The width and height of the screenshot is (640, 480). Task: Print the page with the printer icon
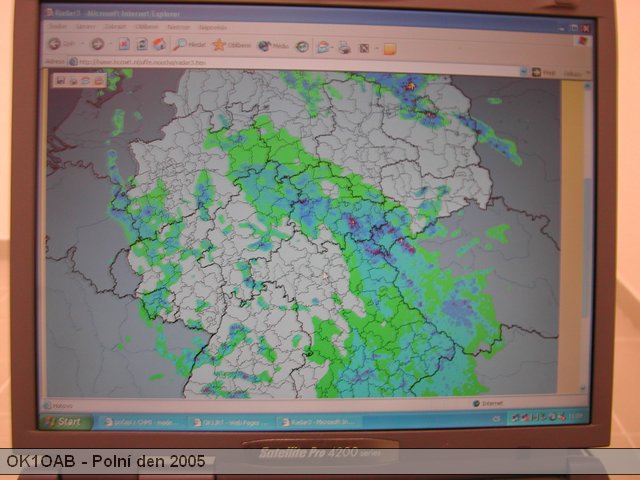344,48
